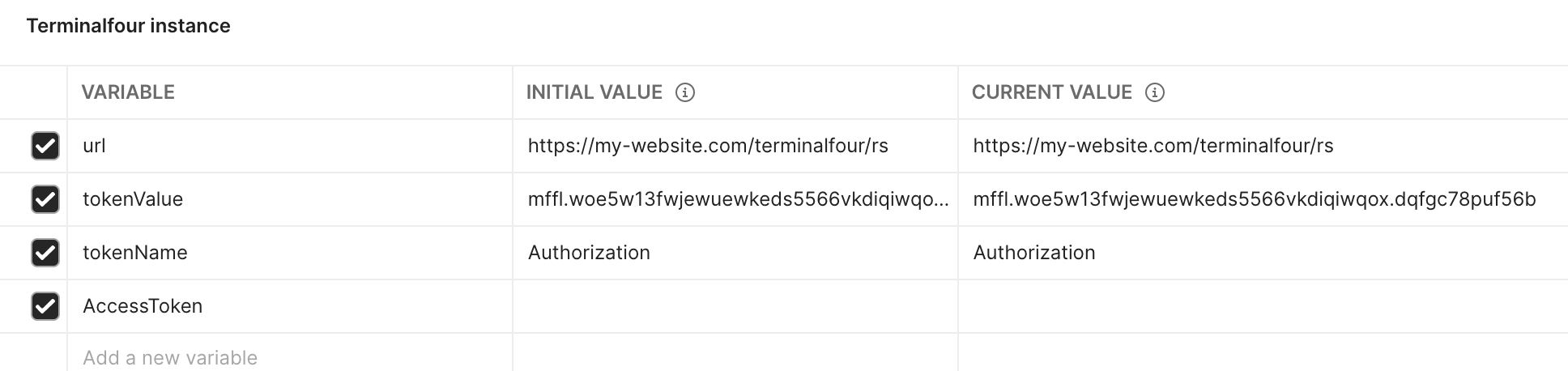
Task: Click the url current value field
Action: pos(1153,146)
